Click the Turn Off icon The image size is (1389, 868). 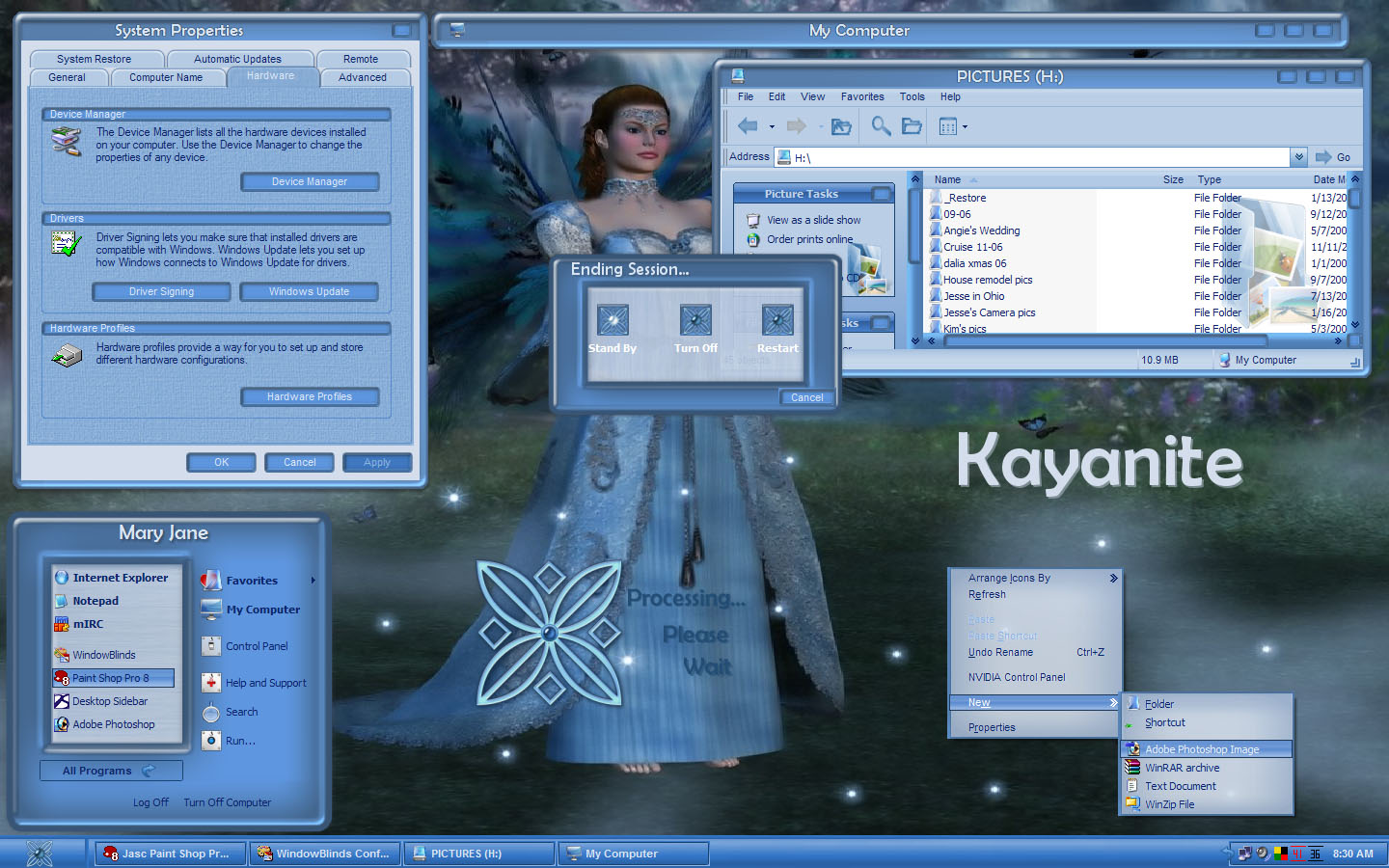695,320
